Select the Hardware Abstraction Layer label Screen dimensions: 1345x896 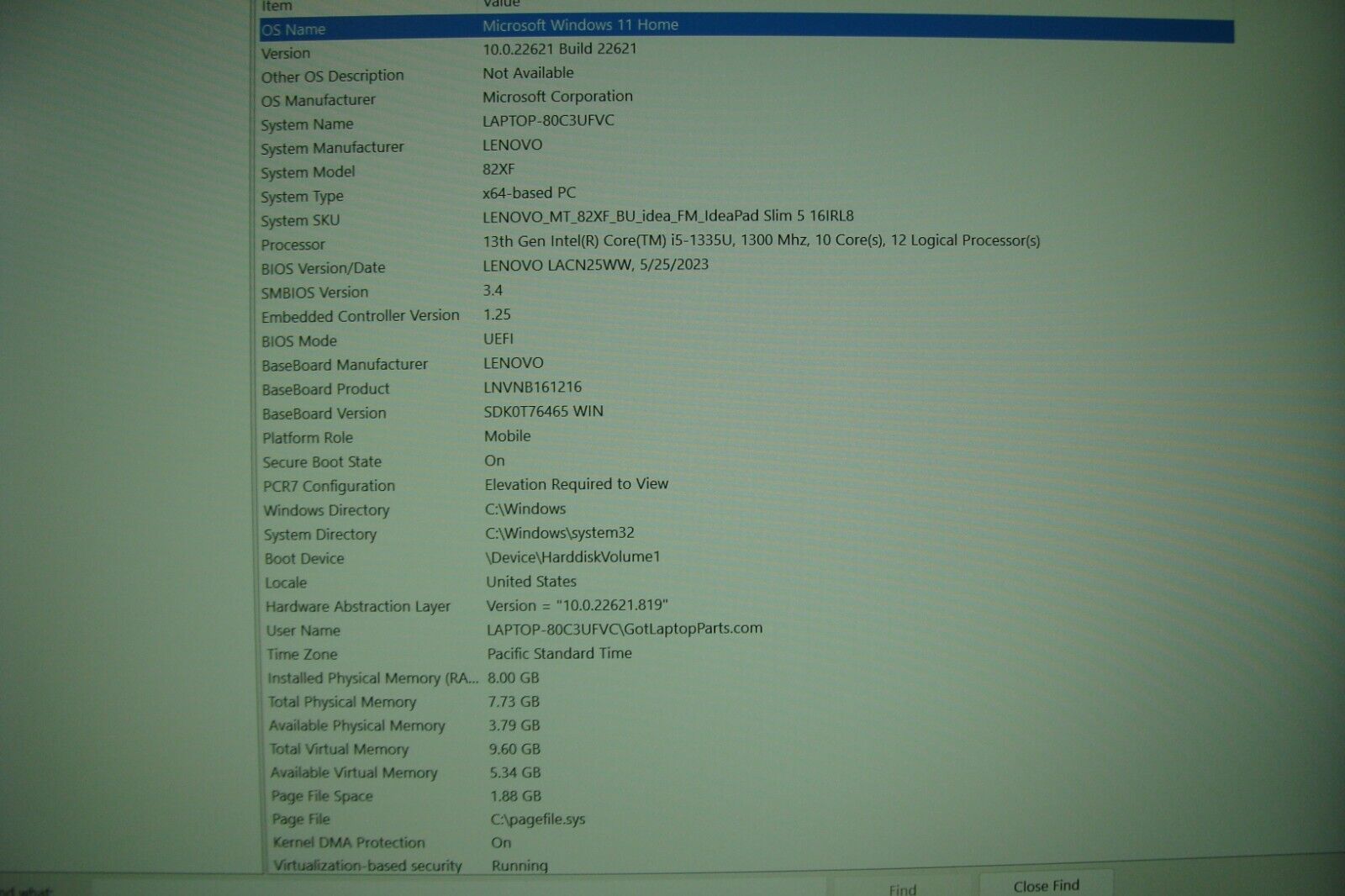358,607
